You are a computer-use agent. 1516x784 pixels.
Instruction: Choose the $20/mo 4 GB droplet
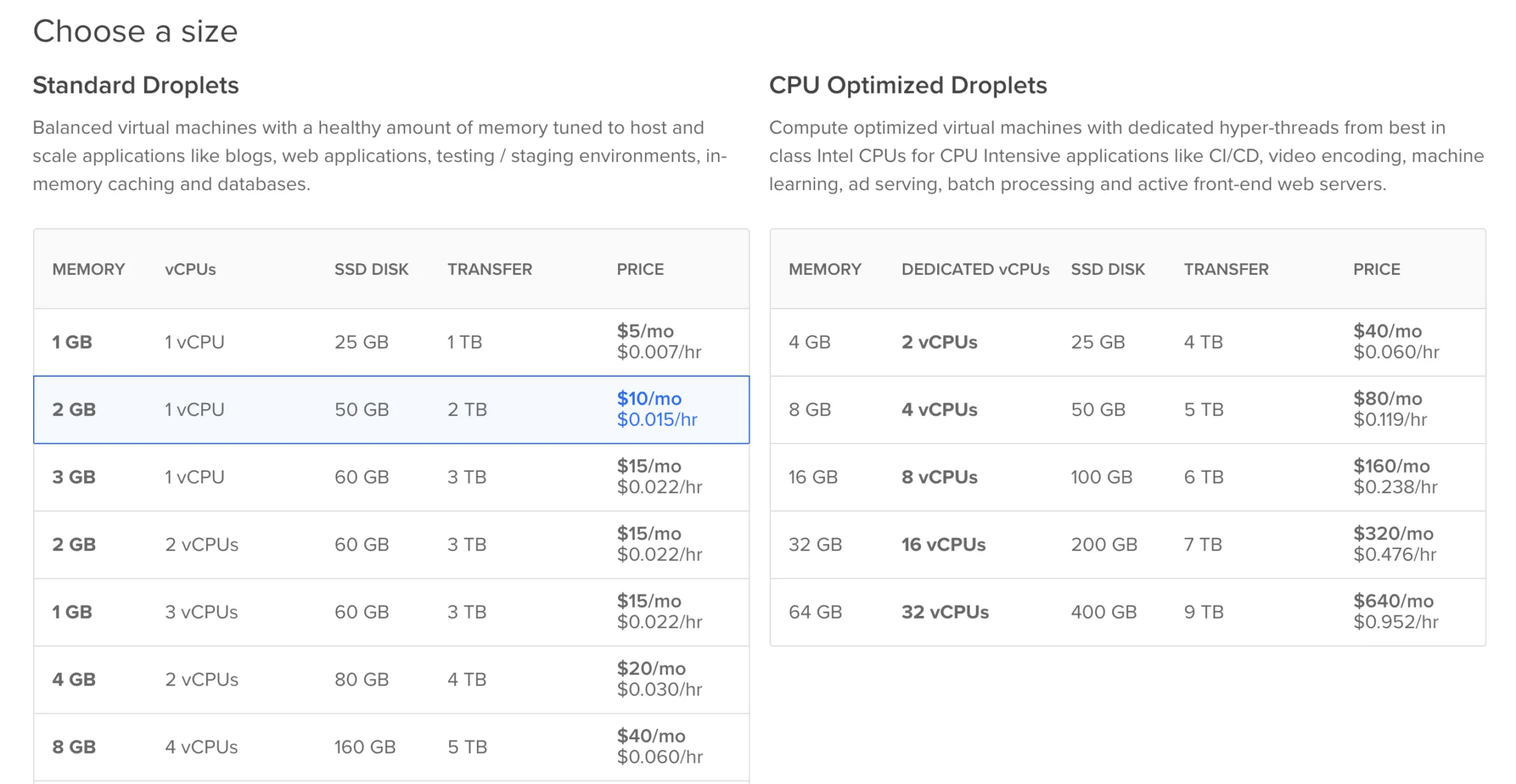click(391, 679)
